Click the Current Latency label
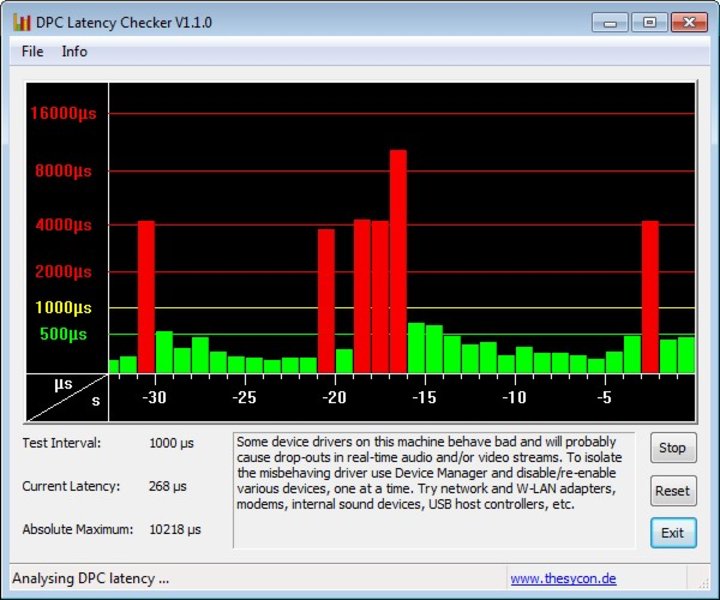720x600 pixels. [71, 486]
